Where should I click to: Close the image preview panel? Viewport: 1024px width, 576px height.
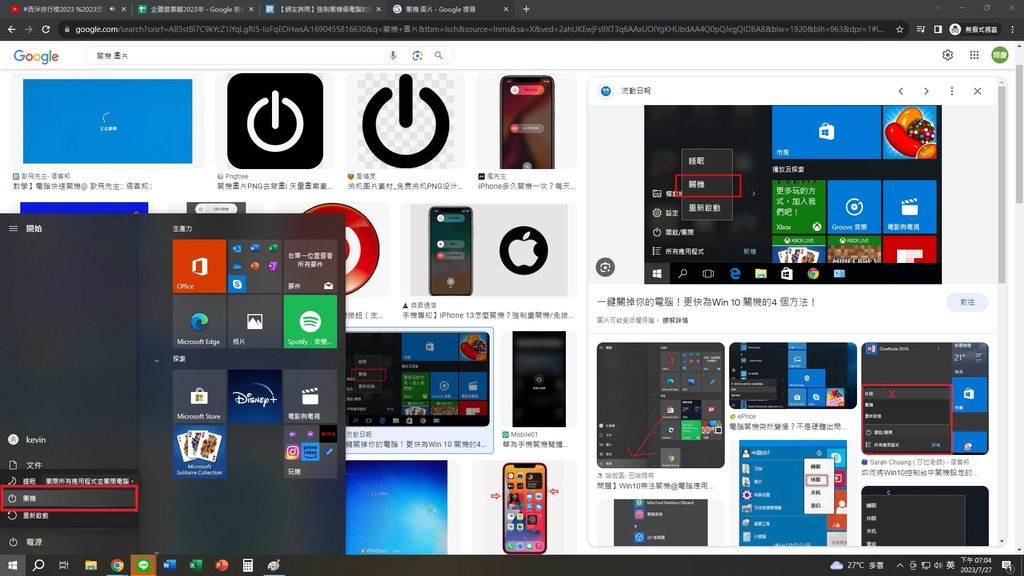(x=978, y=91)
